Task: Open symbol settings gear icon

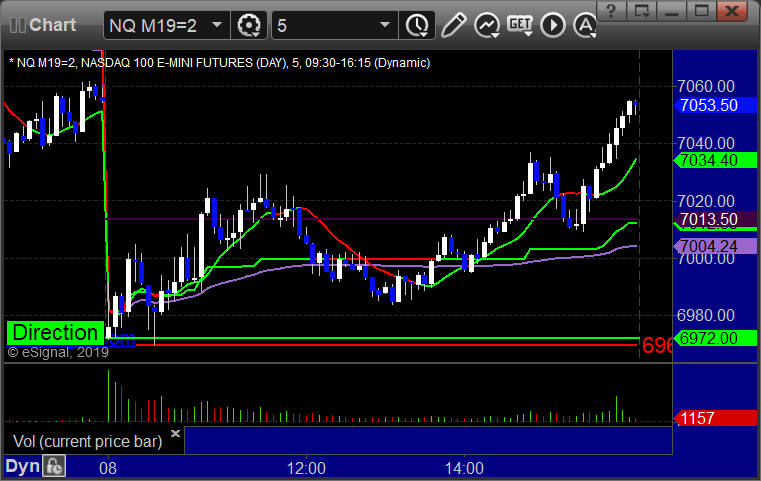Action: 250,25
